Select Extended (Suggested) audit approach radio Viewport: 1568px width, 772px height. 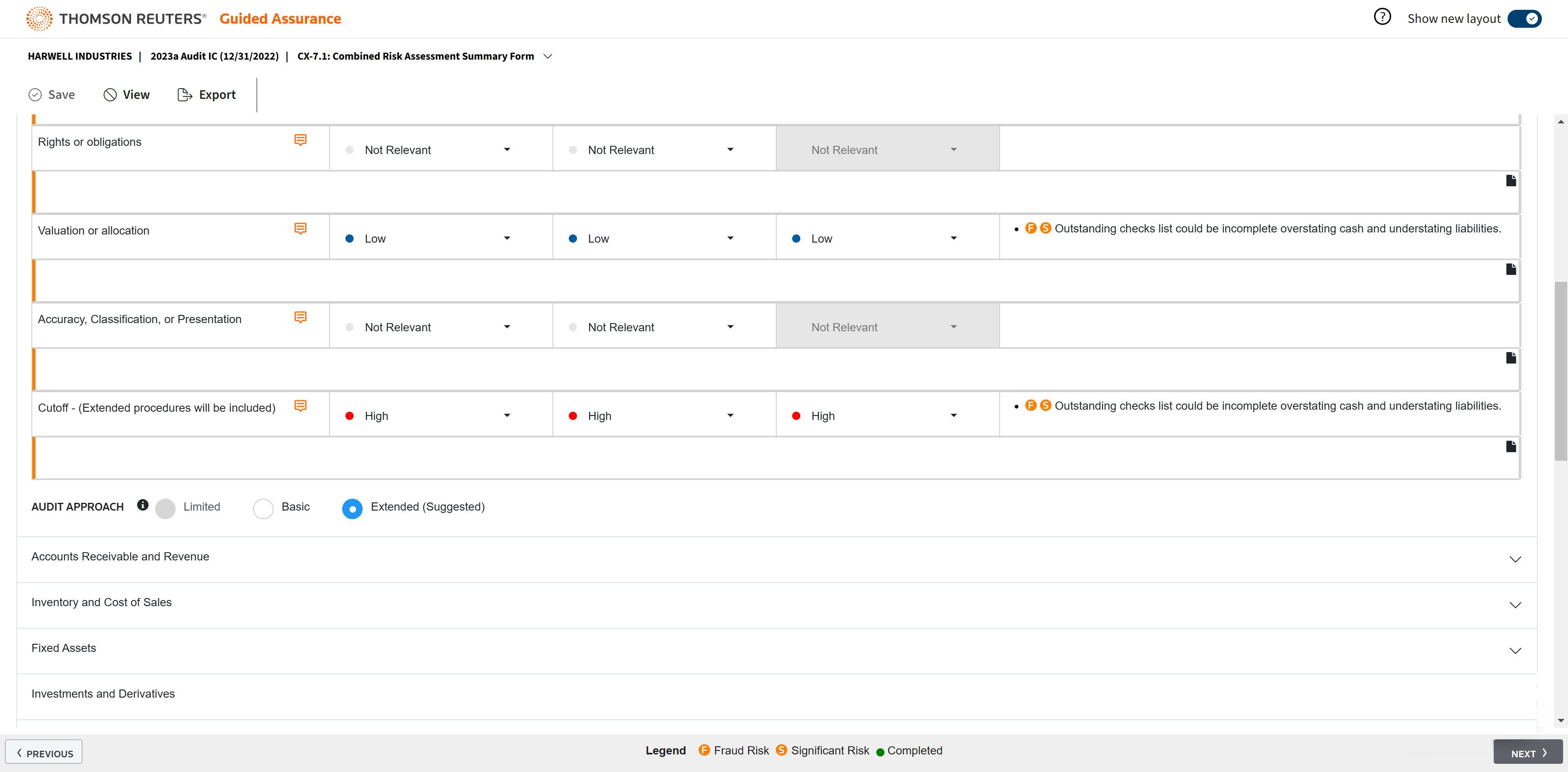coord(352,509)
